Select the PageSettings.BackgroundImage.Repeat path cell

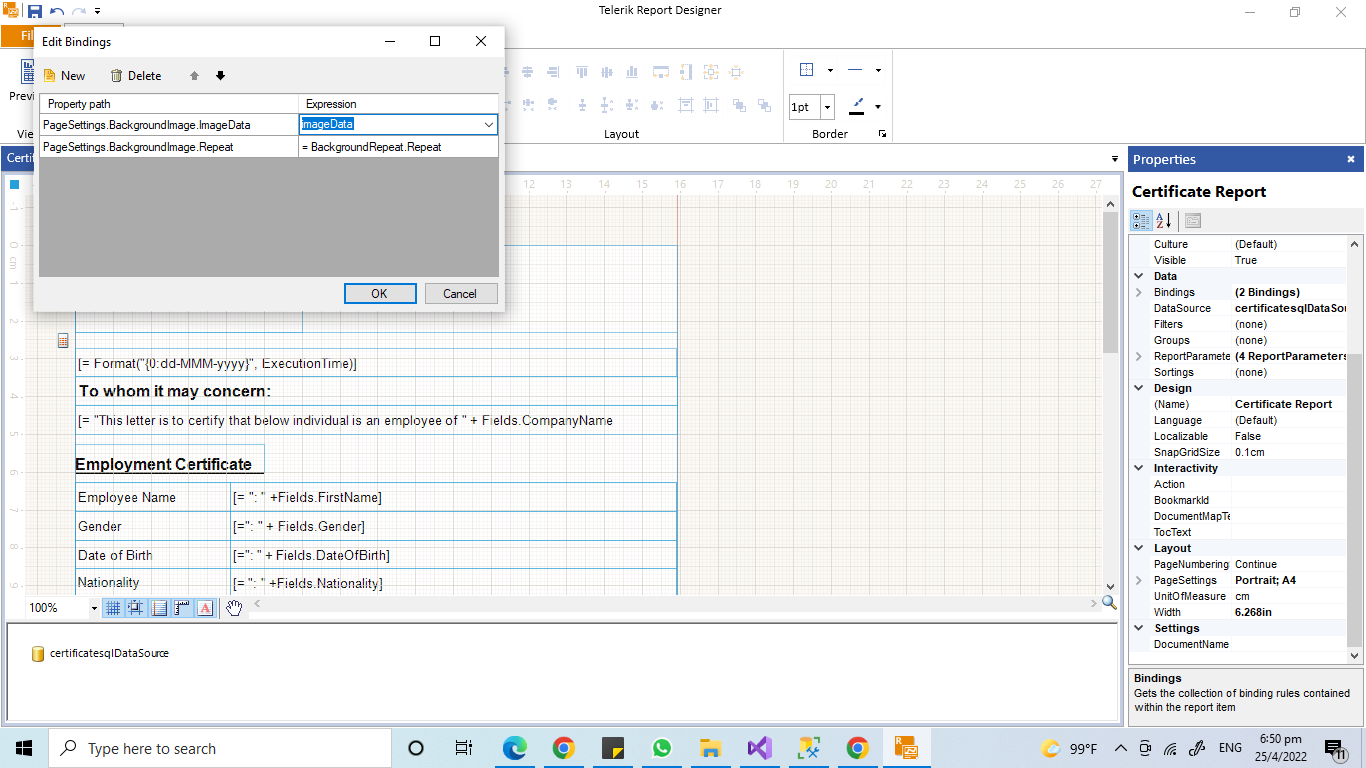tap(169, 147)
